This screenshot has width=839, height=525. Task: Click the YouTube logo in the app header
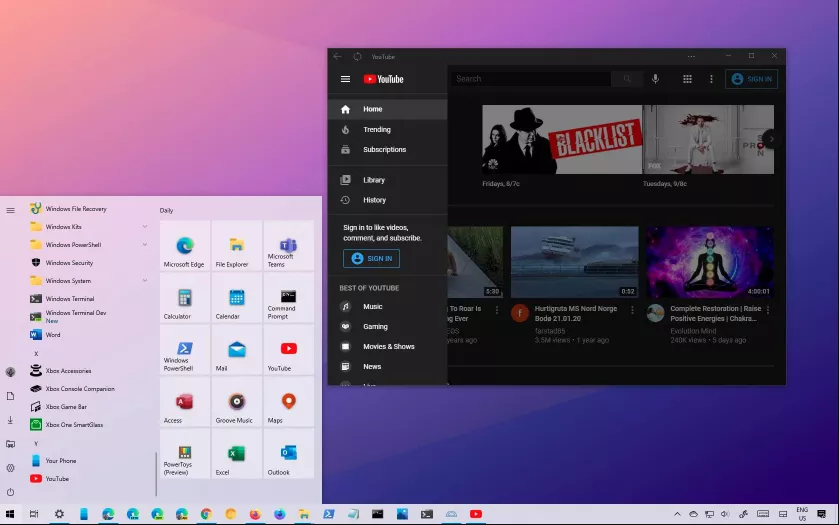pyautogui.click(x=383, y=79)
